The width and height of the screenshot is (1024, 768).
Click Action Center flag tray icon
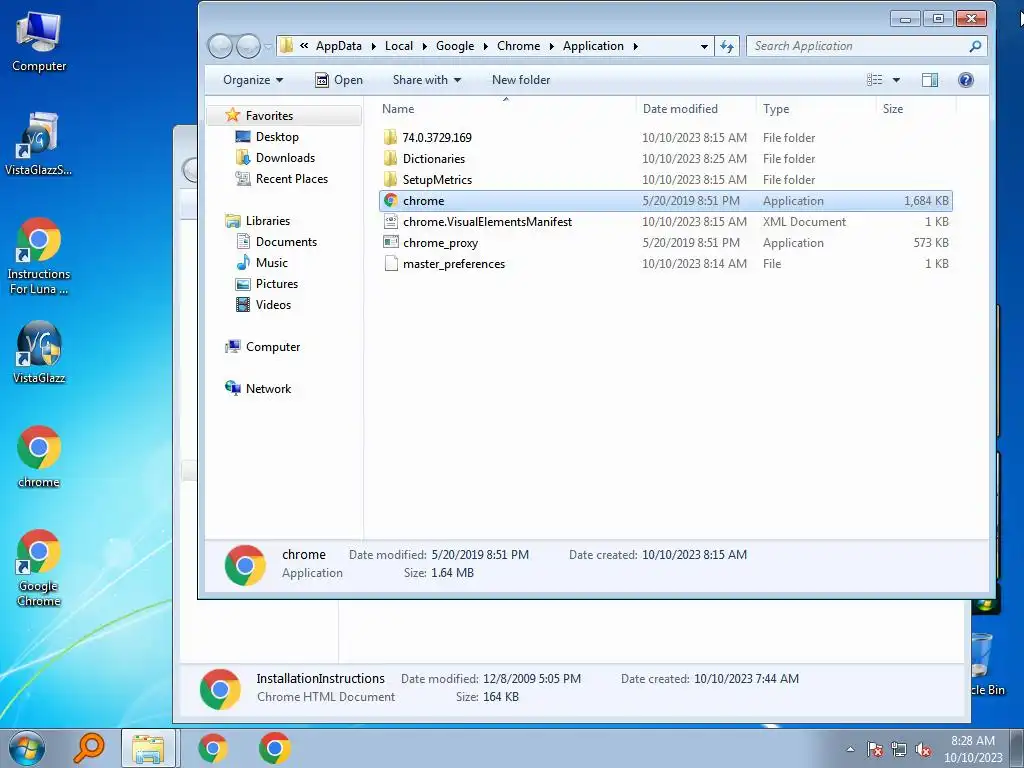875,750
